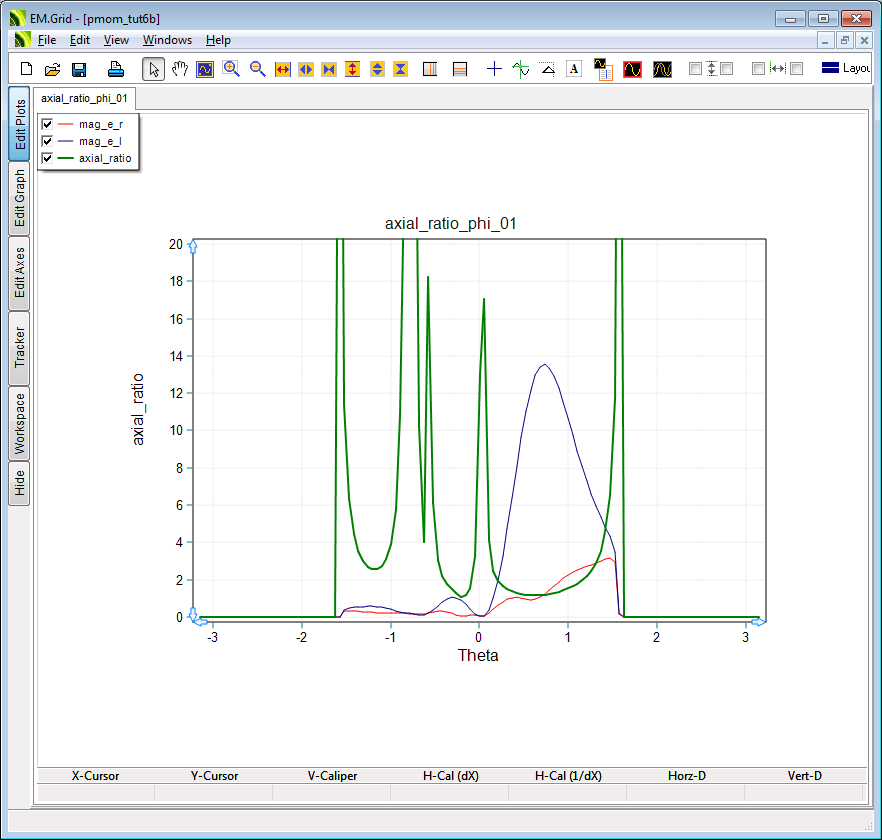Click the Zoom In magnifier icon
The height and width of the screenshot is (840, 882).
point(231,69)
